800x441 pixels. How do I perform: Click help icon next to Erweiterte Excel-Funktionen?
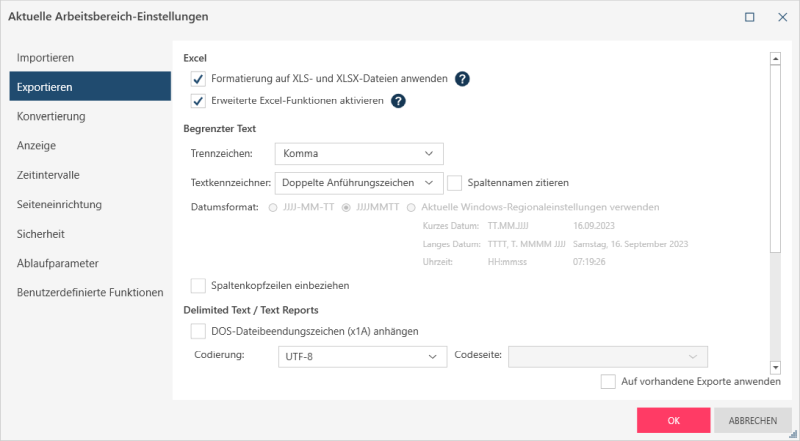pos(398,101)
